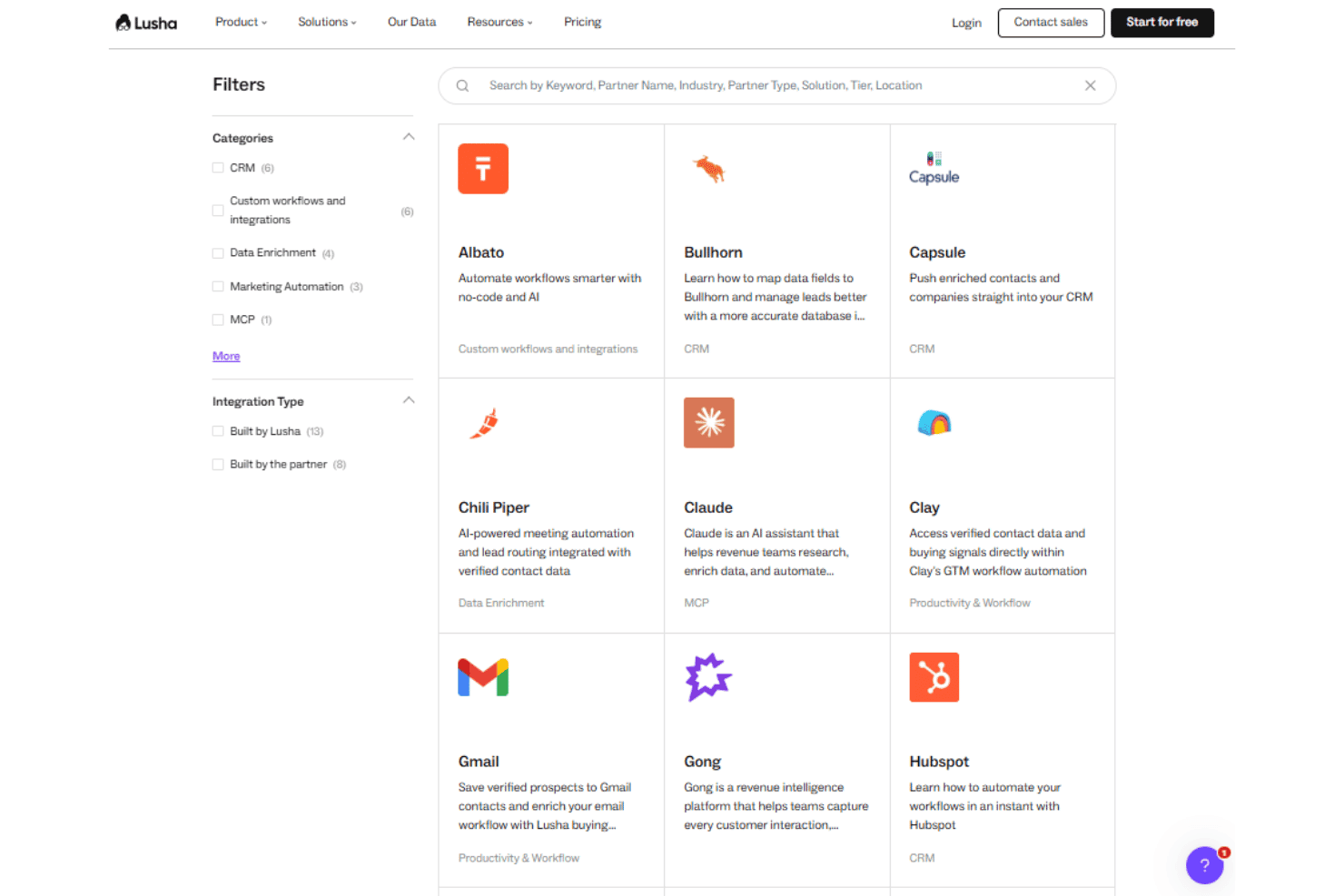Click the Albato orange logo icon
Screen dimensions: 1344x896
click(x=483, y=169)
